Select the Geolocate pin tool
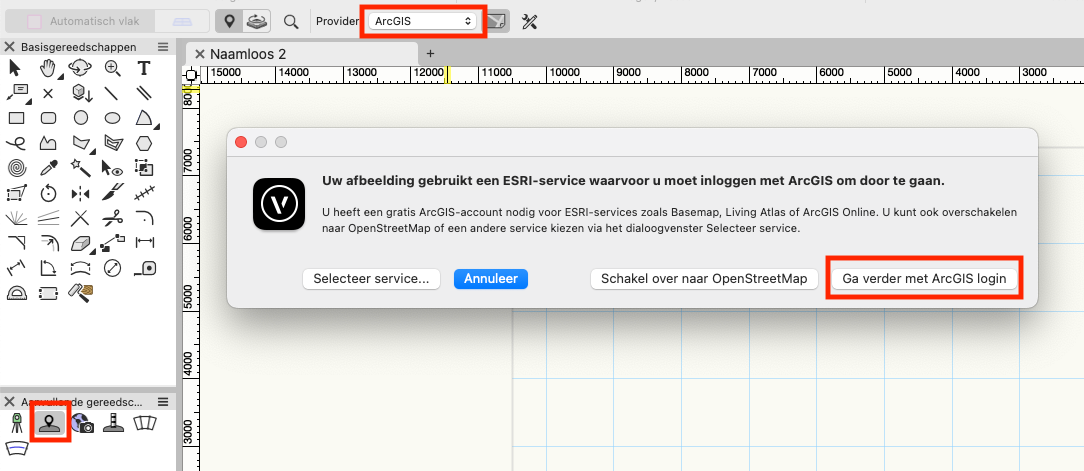 (50, 423)
